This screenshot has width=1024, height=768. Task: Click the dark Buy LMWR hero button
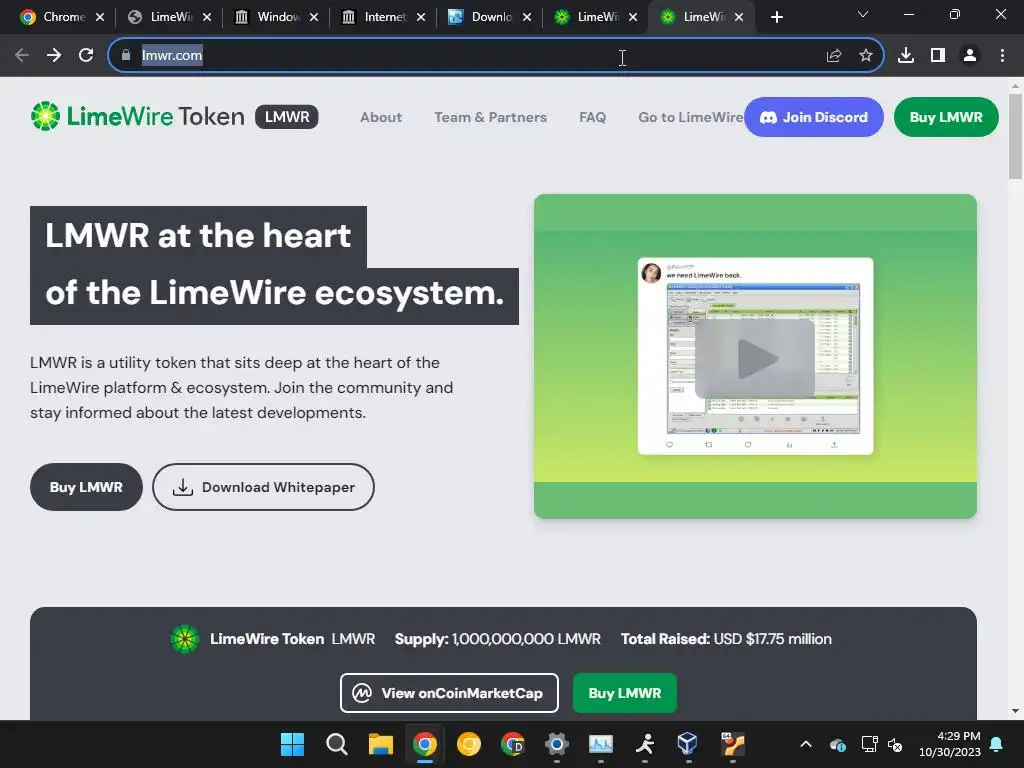[x=86, y=487]
